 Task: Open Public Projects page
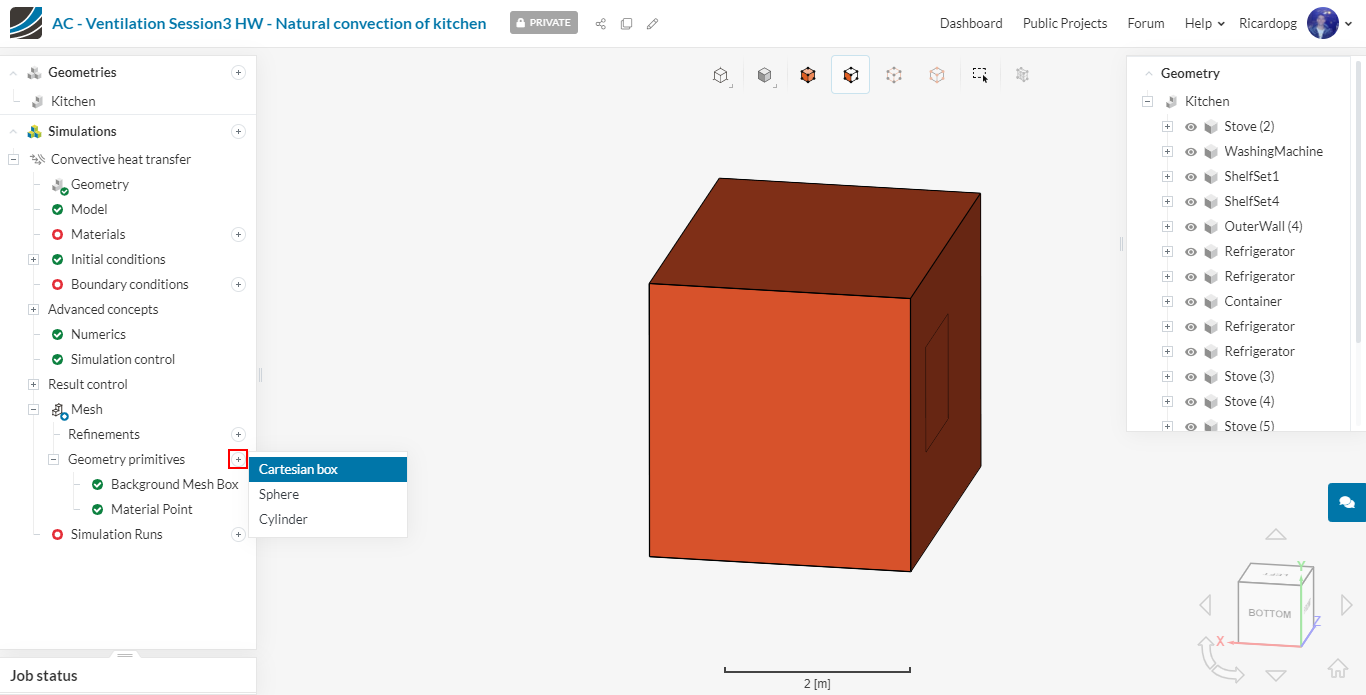(1065, 23)
